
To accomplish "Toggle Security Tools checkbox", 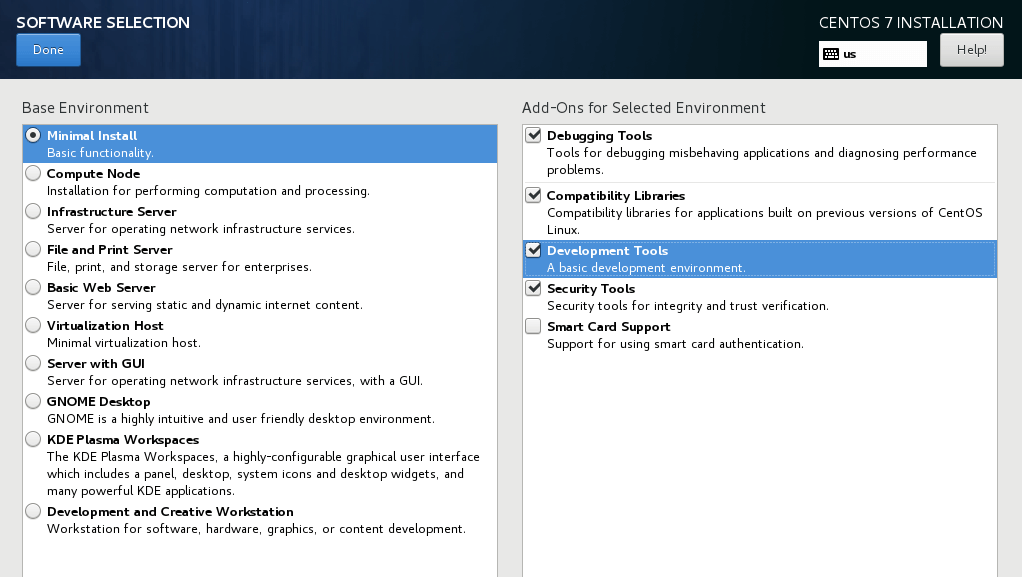I will [x=533, y=288].
